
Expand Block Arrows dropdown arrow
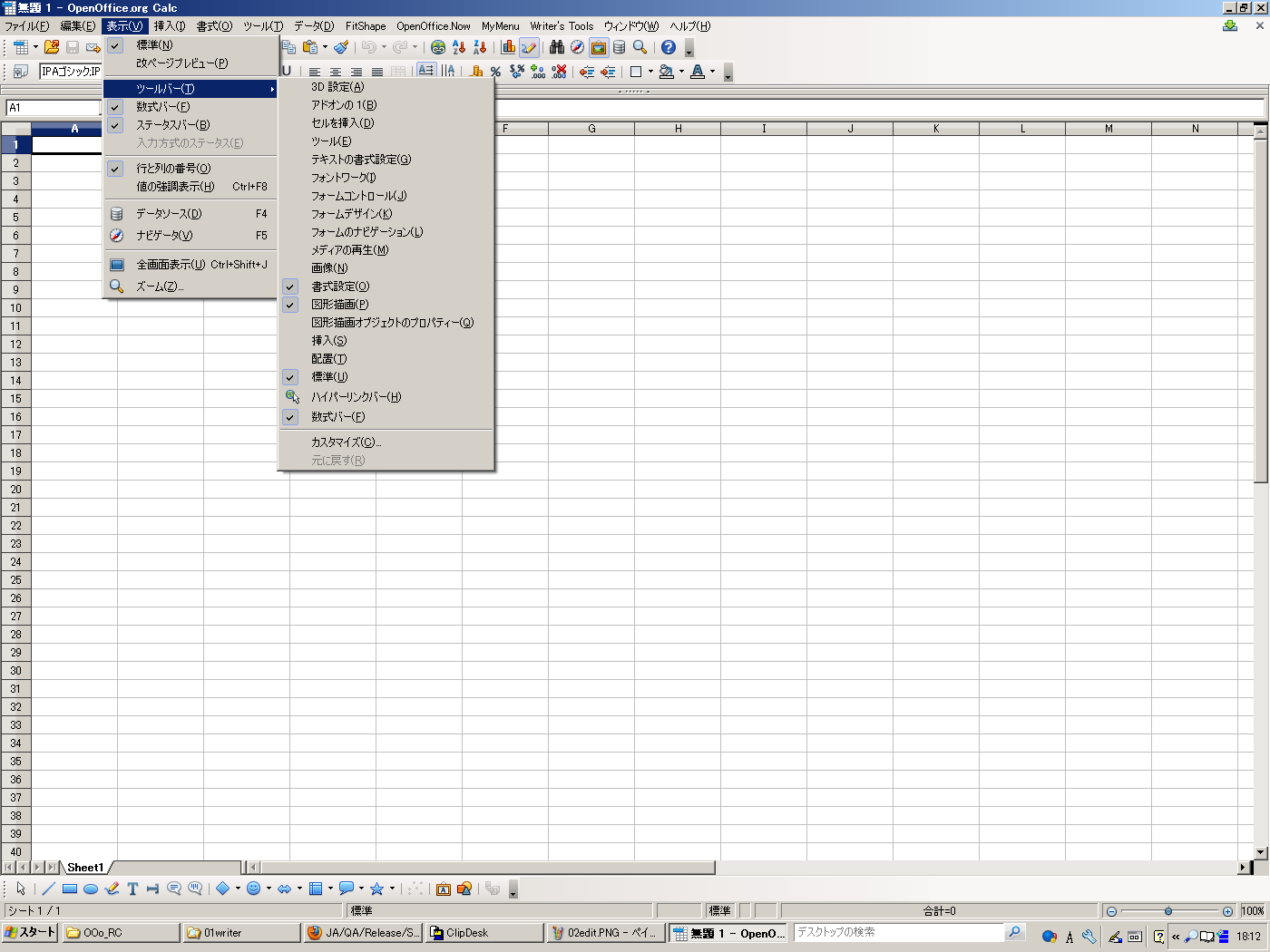pyautogui.click(x=299, y=889)
